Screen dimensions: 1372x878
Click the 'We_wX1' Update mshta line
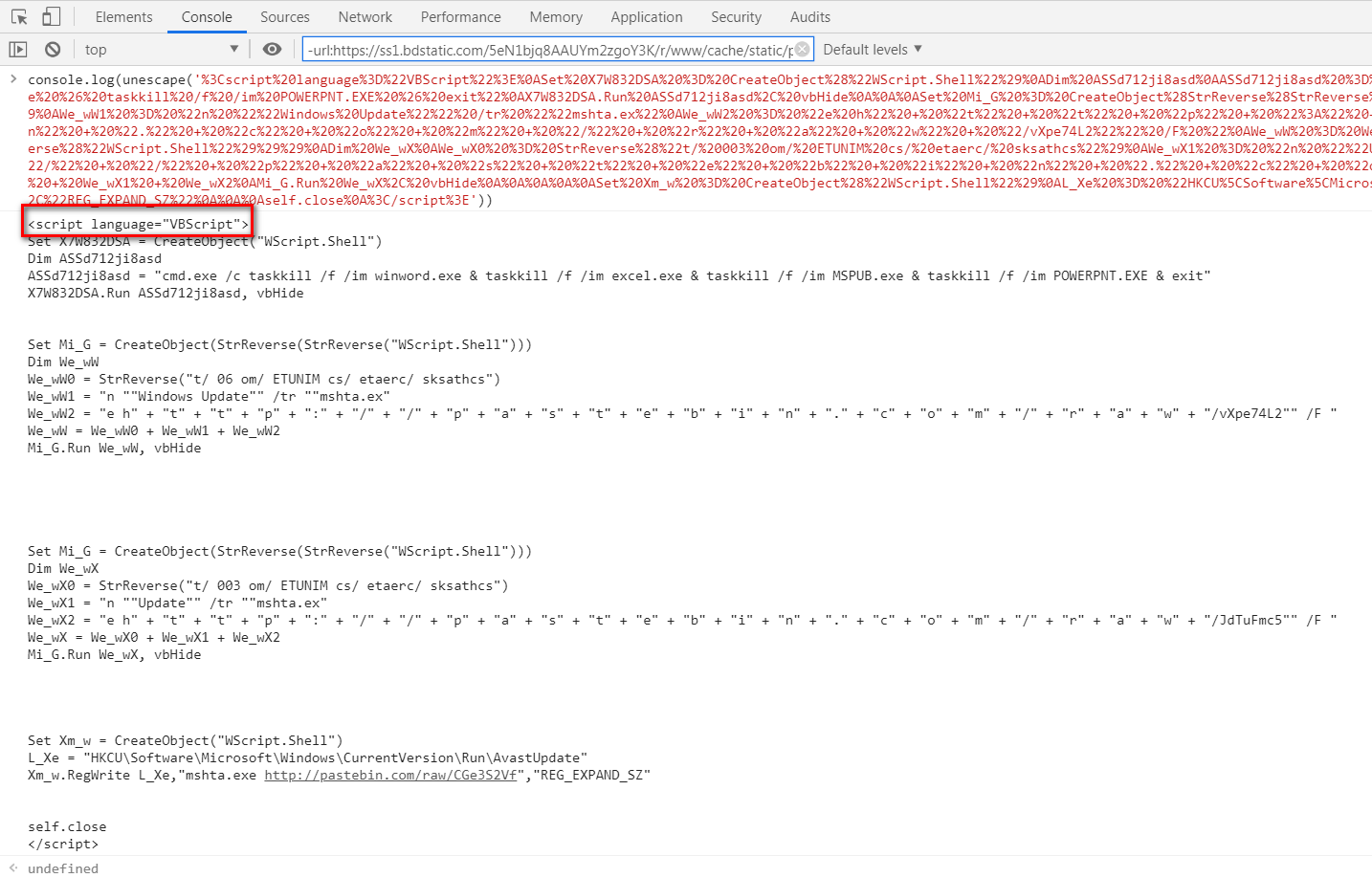pyautogui.click(x=177, y=603)
